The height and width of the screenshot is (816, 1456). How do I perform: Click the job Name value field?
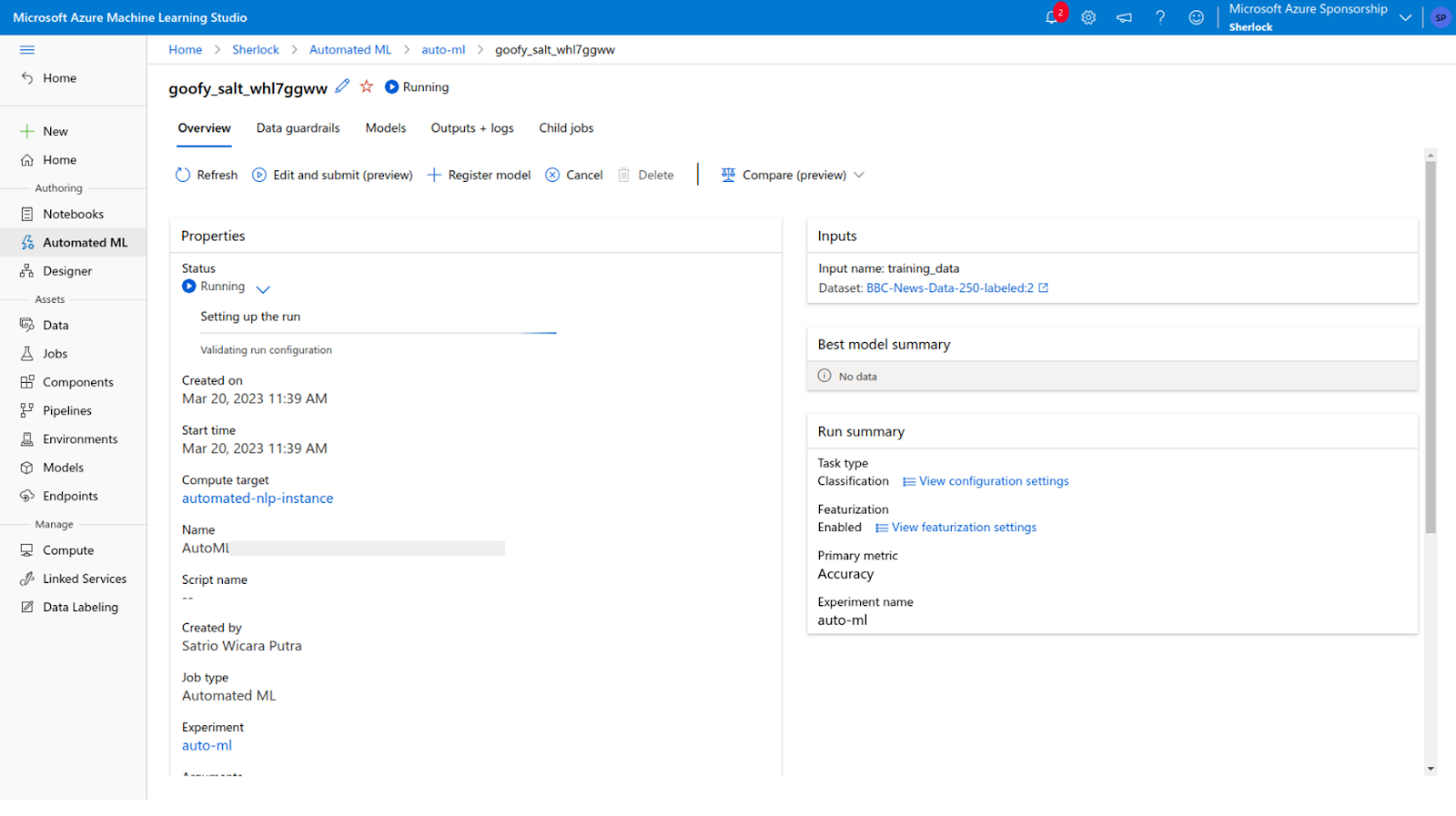click(x=343, y=549)
